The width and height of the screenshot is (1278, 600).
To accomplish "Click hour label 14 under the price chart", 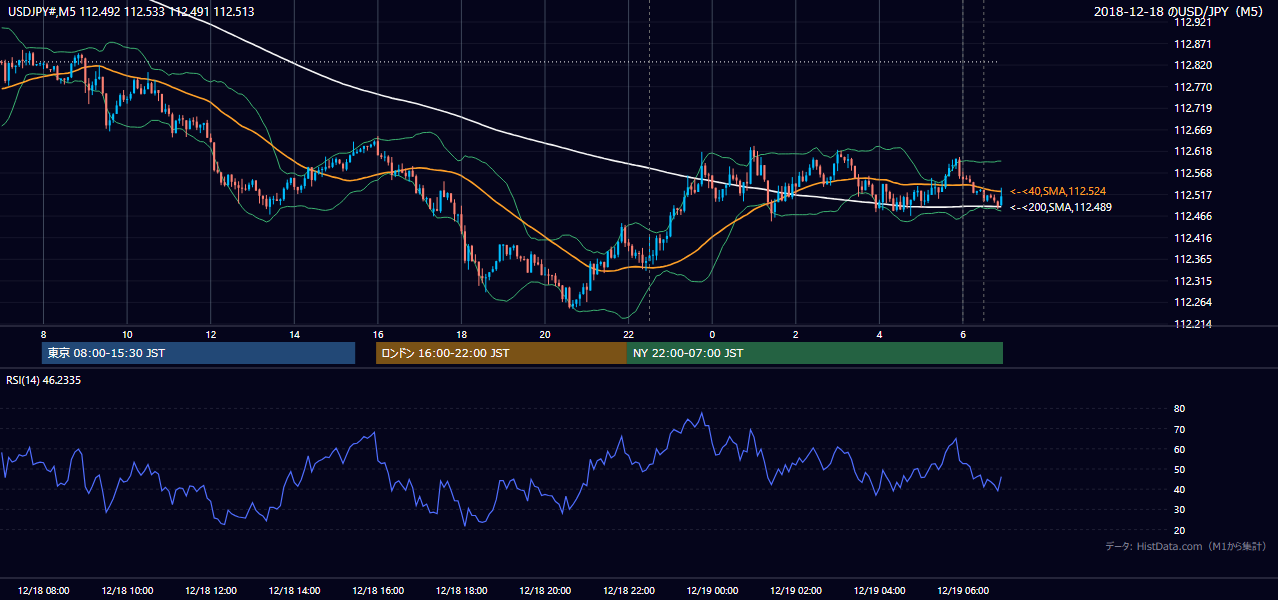I will pyautogui.click(x=294, y=334).
